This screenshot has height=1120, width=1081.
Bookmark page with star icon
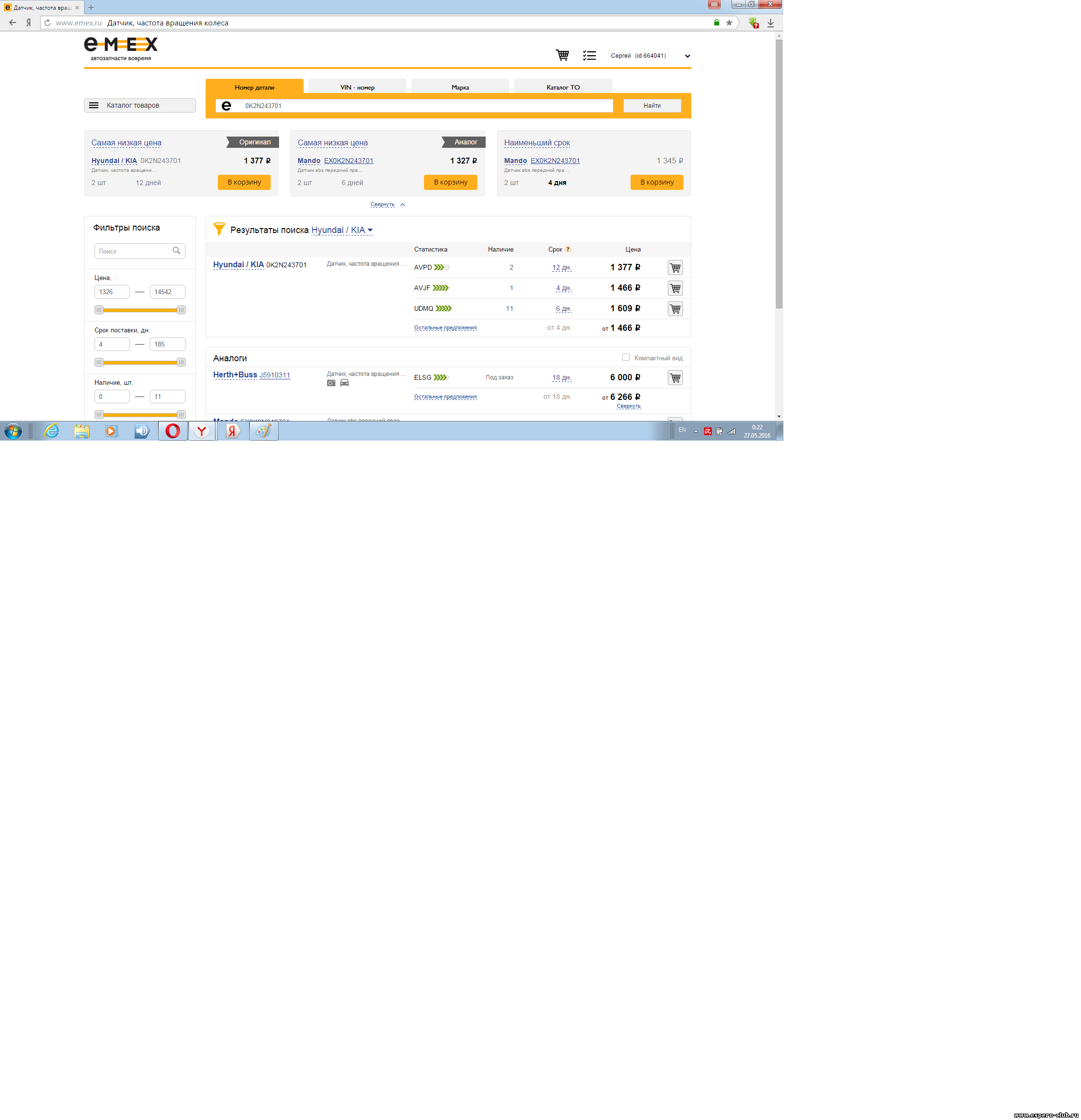pos(729,23)
